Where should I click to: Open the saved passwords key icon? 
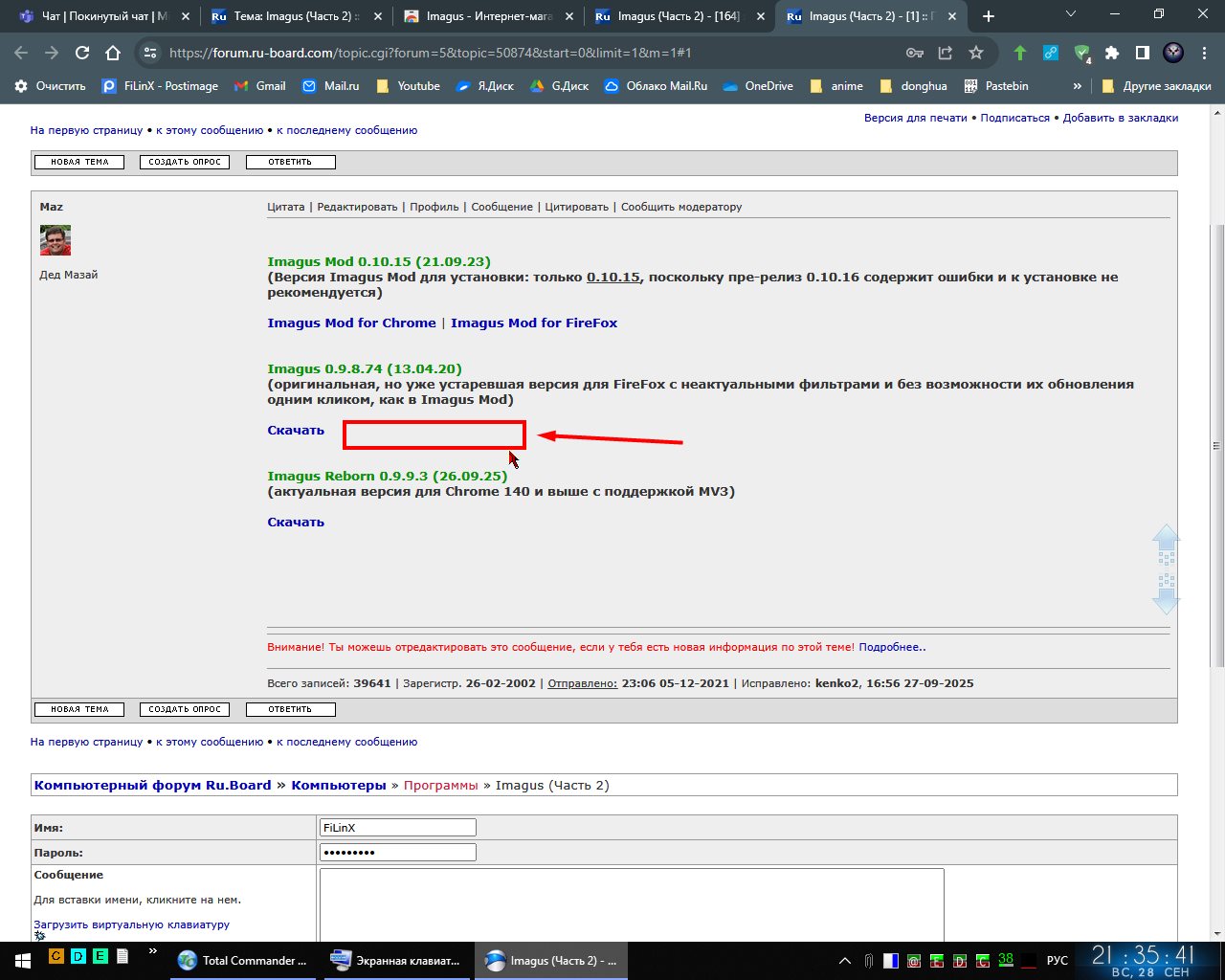click(x=914, y=53)
